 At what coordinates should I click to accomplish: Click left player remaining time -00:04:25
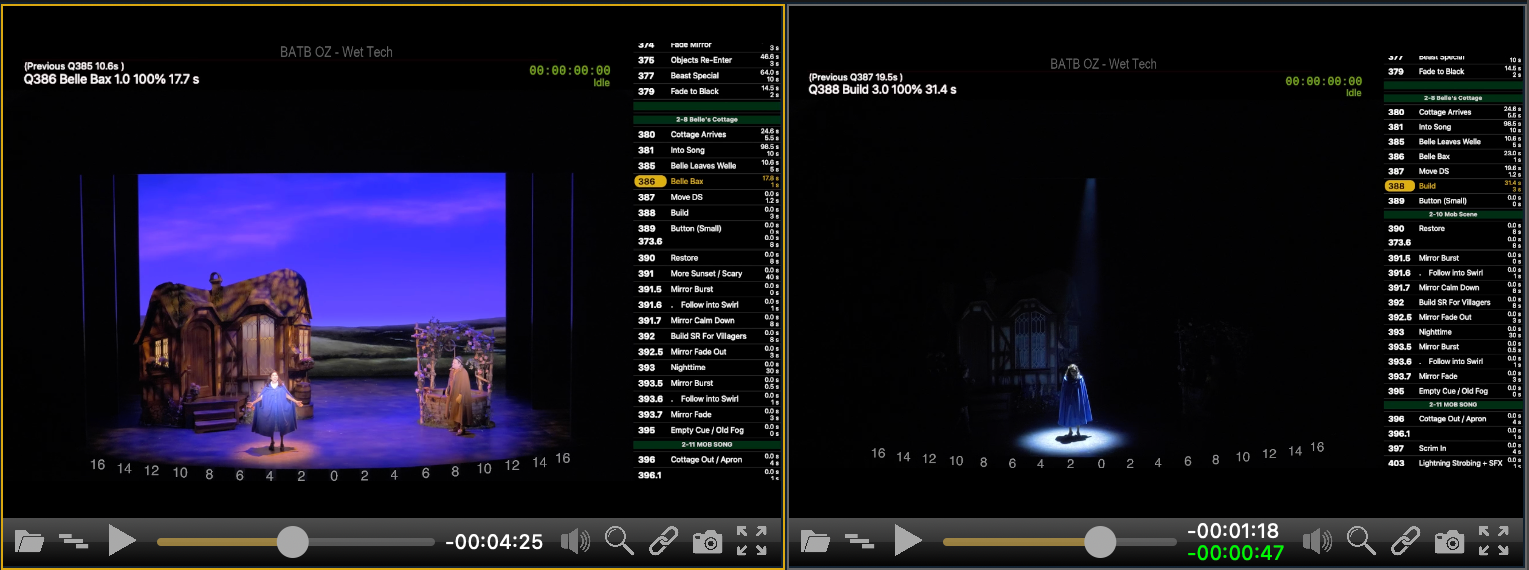pos(494,542)
